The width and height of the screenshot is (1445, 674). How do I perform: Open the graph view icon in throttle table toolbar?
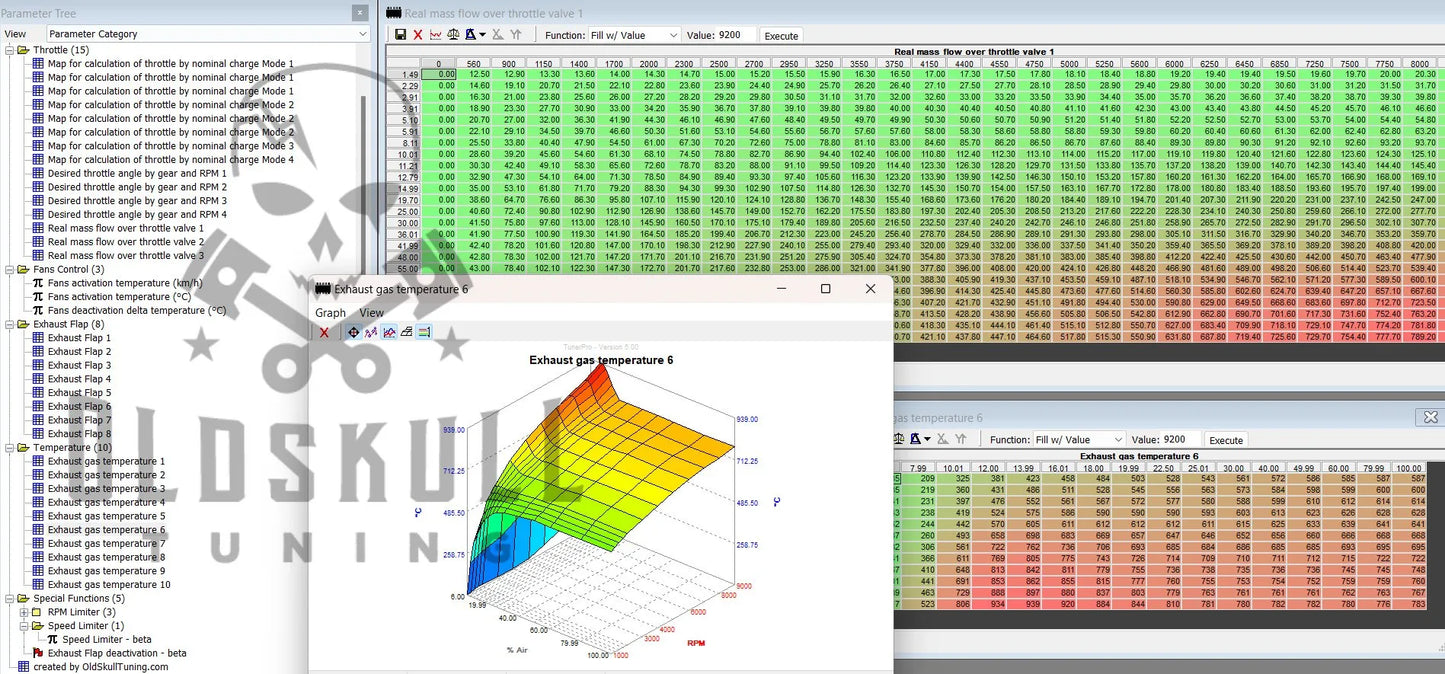tap(436, 35)
